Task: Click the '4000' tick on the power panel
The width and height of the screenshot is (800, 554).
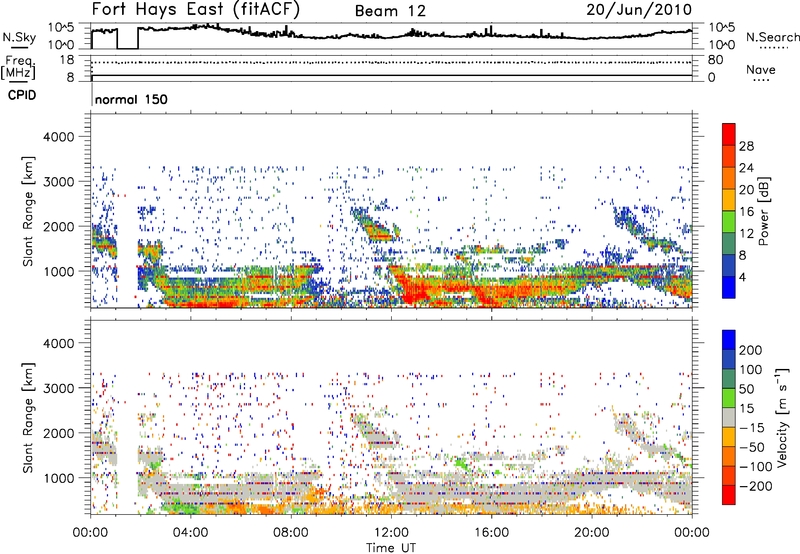Action: (x=58, y=137)
